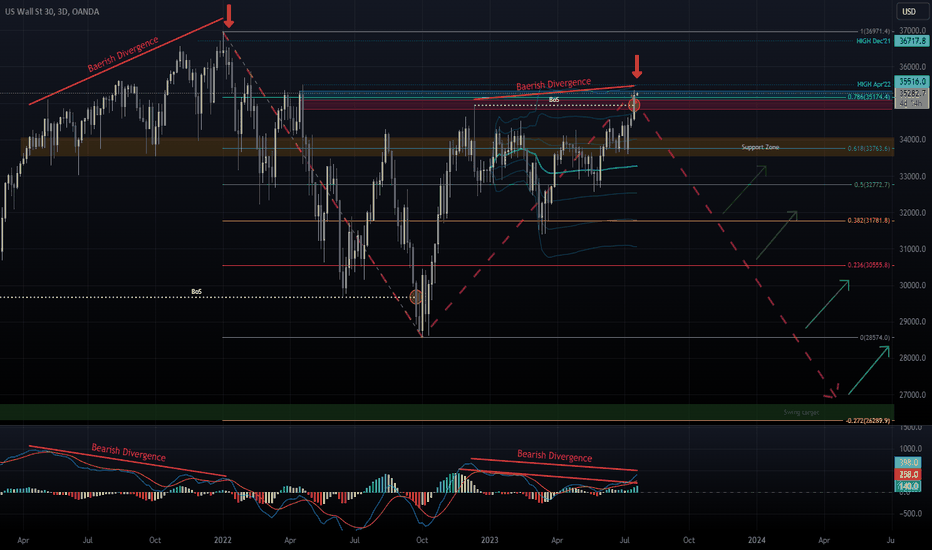Screen dimensions: 932x550
Task: Select the indicator's Bearish Divergence label over 2023
Action: 555,455
